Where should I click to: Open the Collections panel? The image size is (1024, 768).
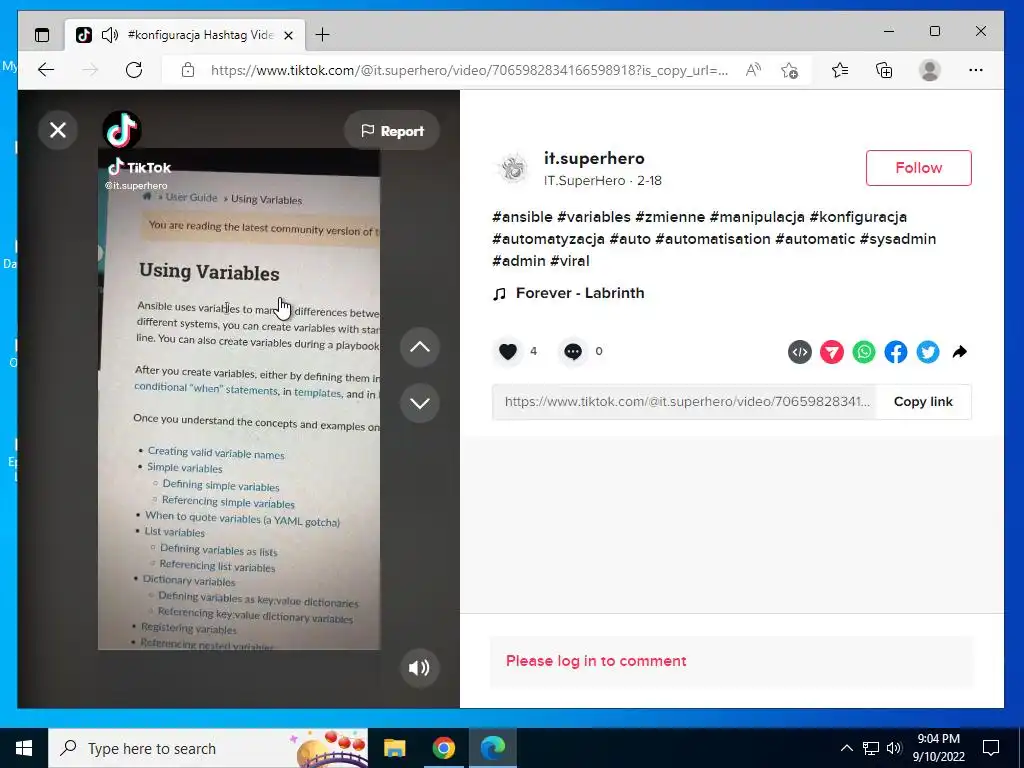point(884,70)
